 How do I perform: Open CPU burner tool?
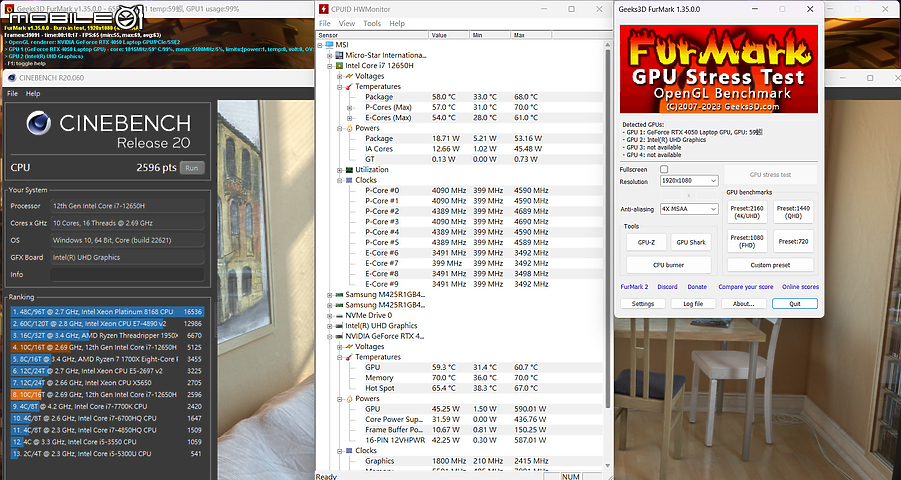coord(668,265)
